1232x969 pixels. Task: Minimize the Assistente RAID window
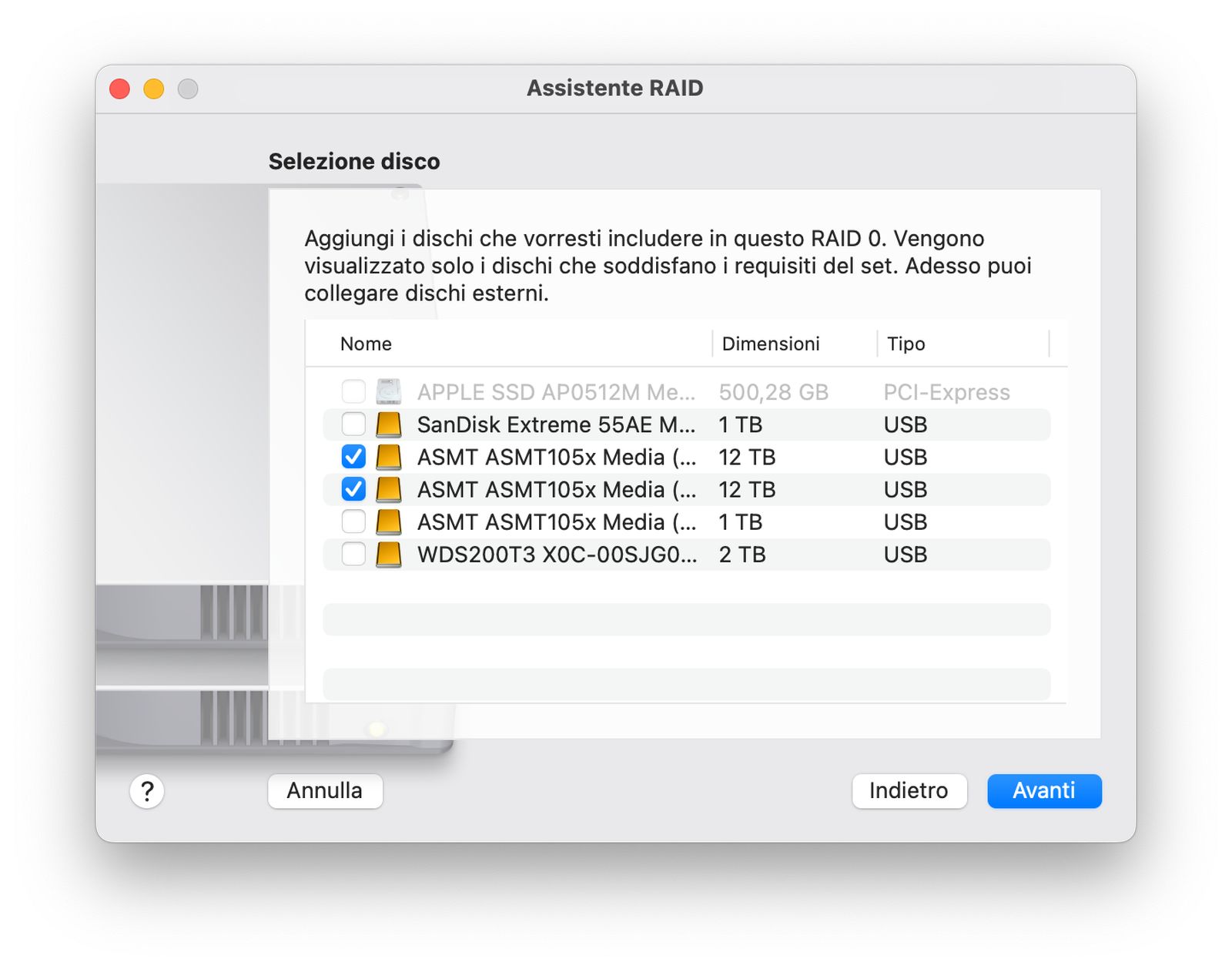coord(154,89)
